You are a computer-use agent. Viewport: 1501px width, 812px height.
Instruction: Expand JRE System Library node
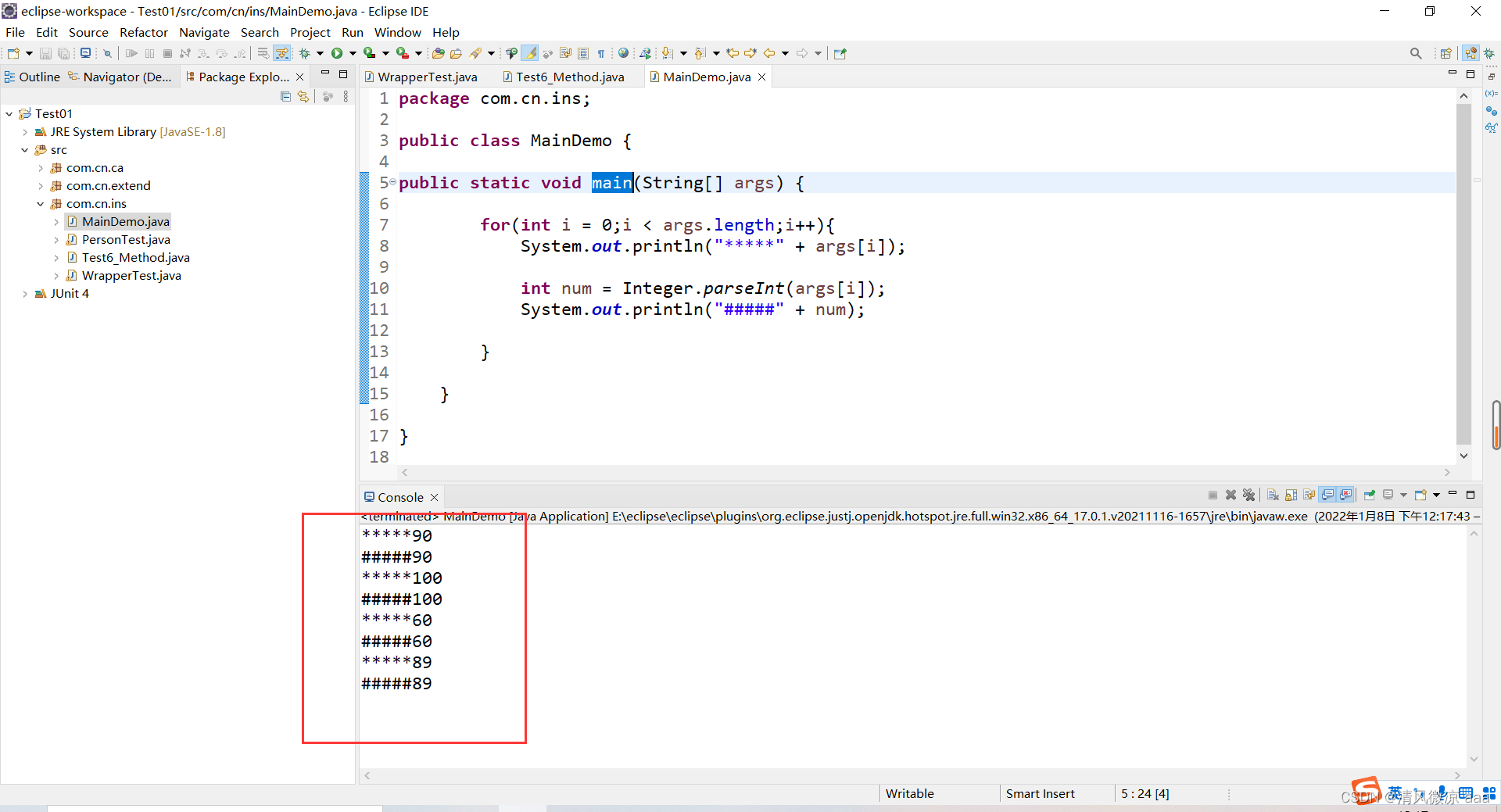click(25, 132)
